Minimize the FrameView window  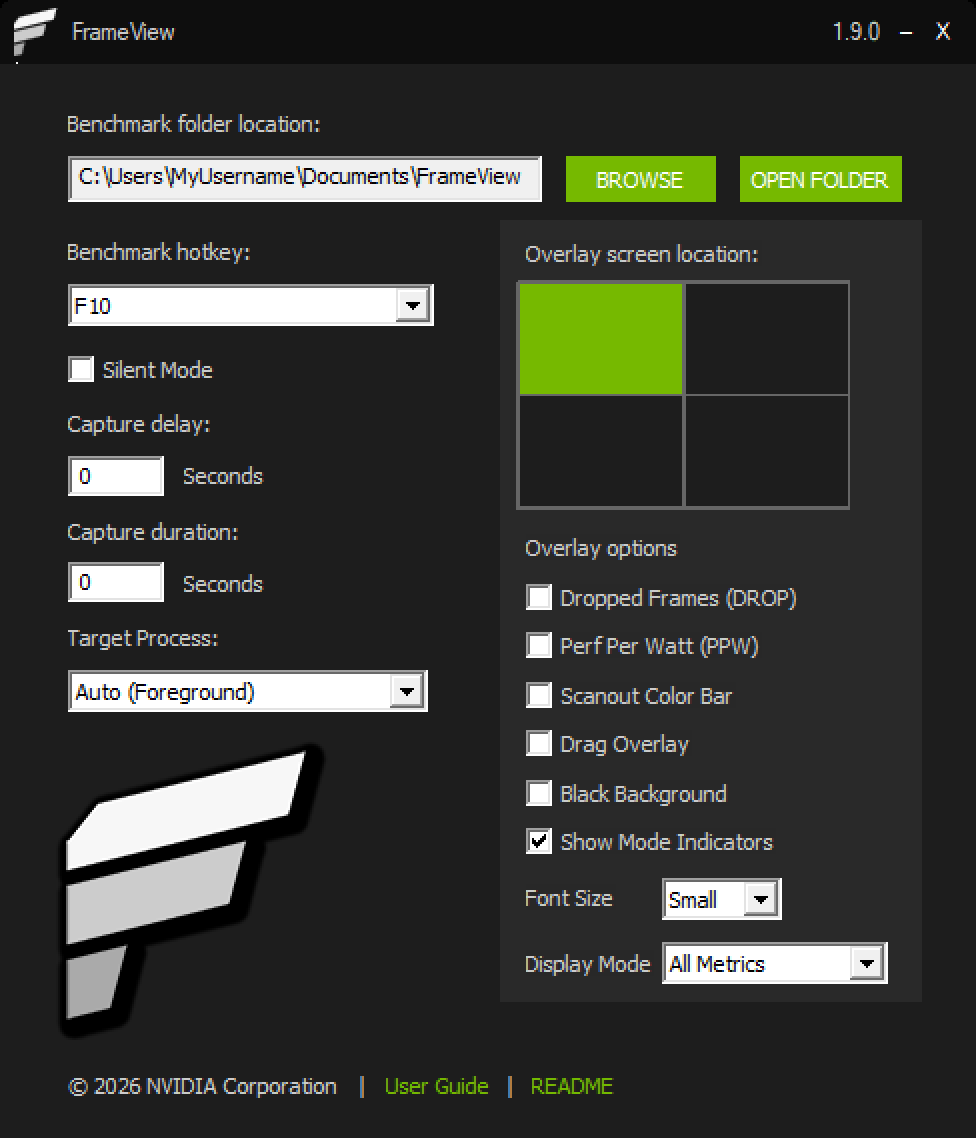(x=906, y=32)
